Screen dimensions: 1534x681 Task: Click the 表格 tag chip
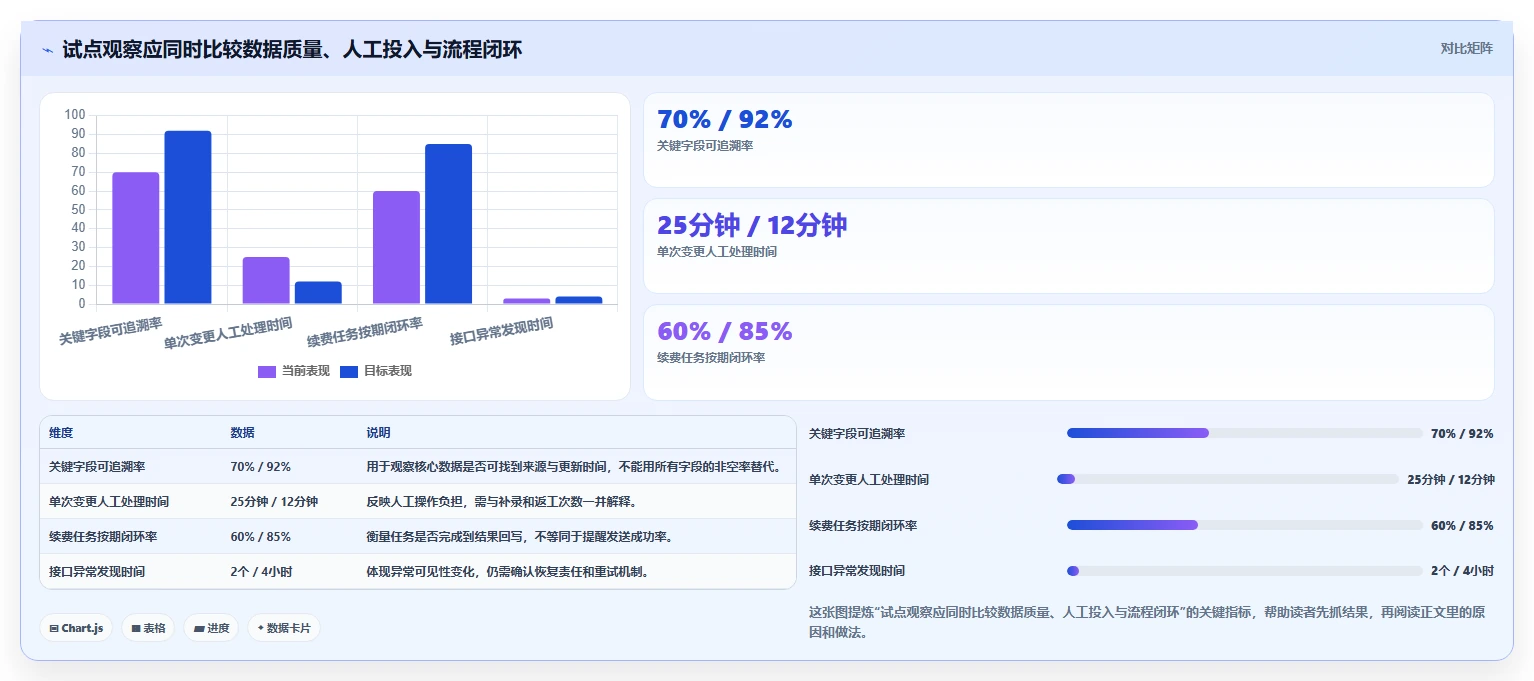pos(148,628)
